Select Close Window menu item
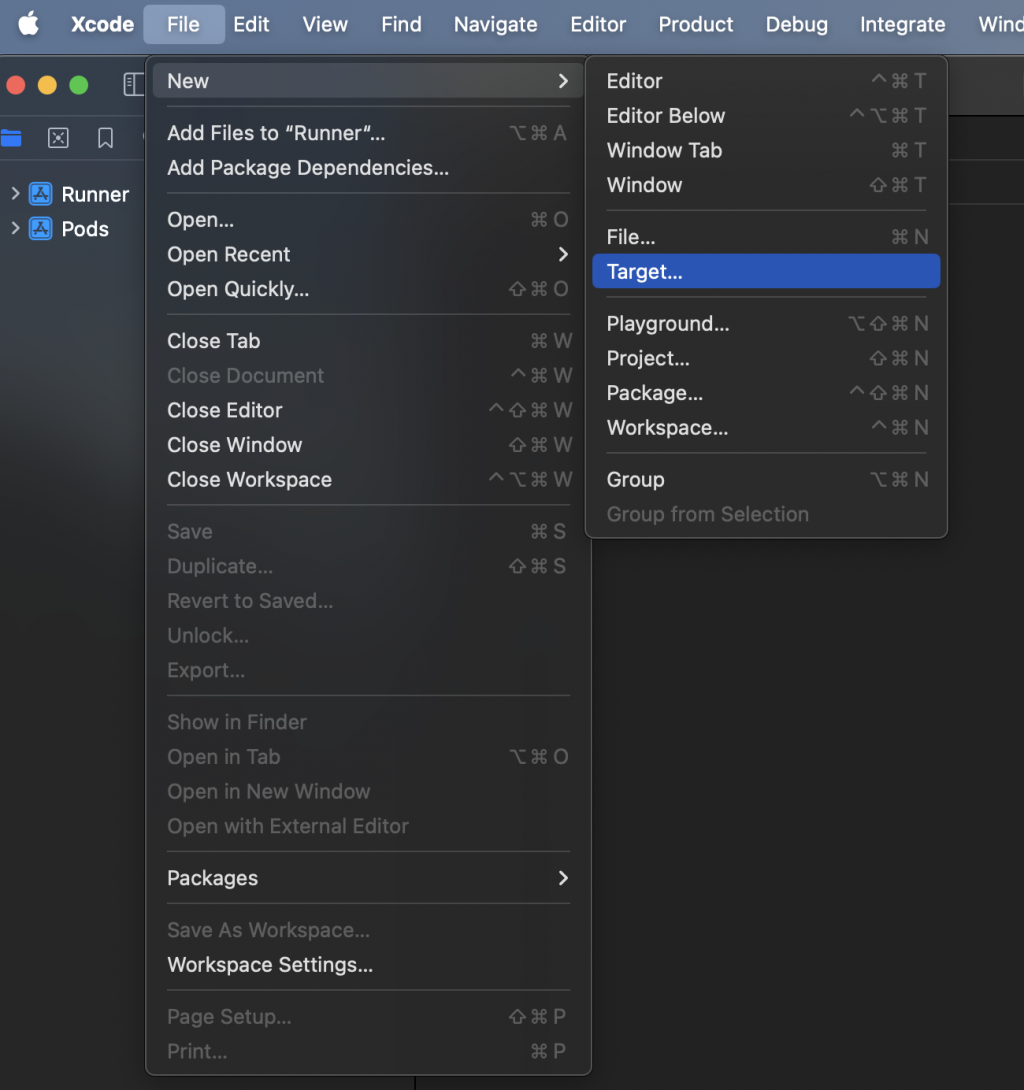Screen dimensions: 1024x1090 tap(368, 445)
